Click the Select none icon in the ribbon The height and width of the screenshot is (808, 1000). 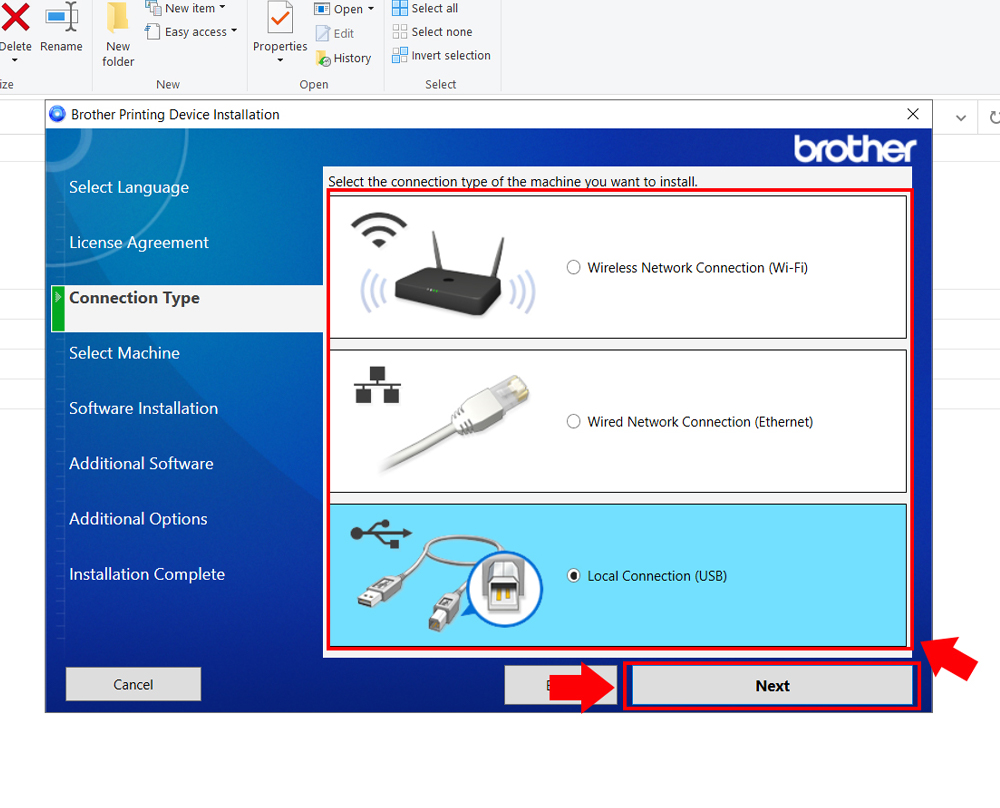pyautogui.click(x=399, y=32)
